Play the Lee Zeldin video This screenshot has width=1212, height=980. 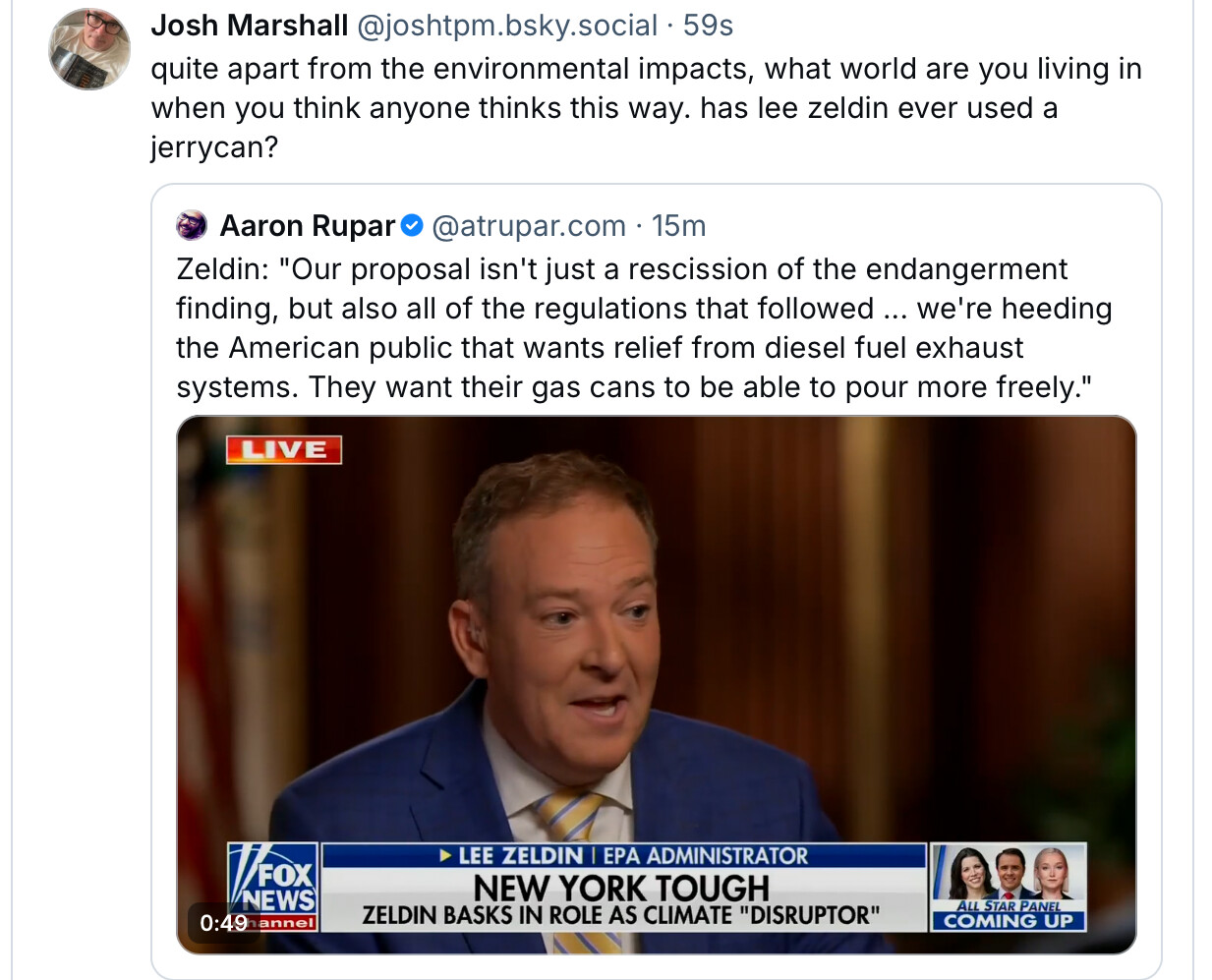pyautogui.click(x=657, y=684)
